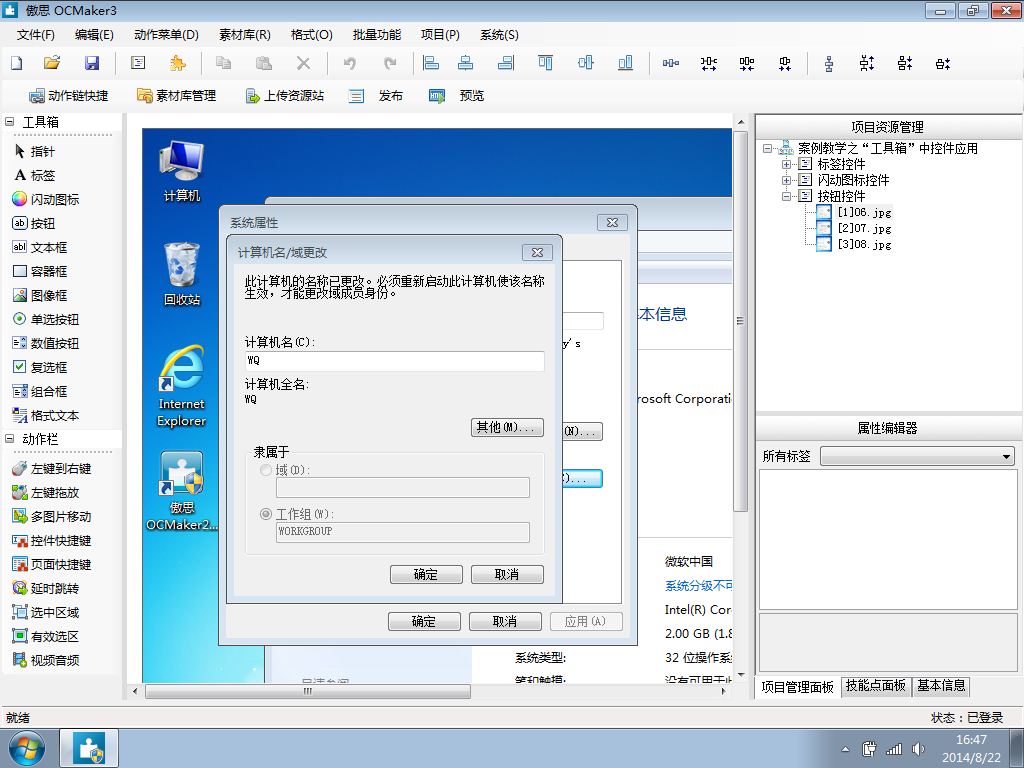Click the canvas vertical scrollbar thumb
The width and height of the screenshot is (1024, 768).
click(740, 321)
